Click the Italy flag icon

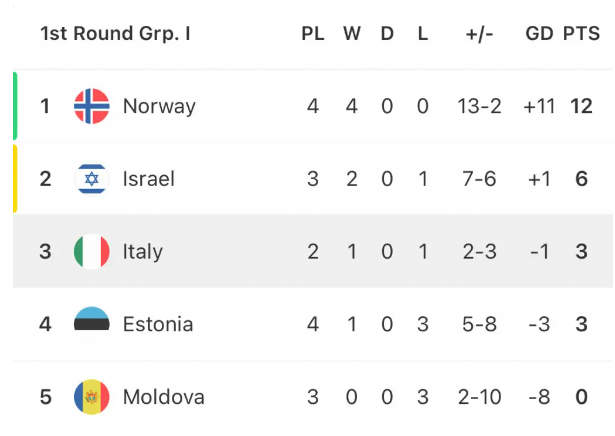[92, 251]
